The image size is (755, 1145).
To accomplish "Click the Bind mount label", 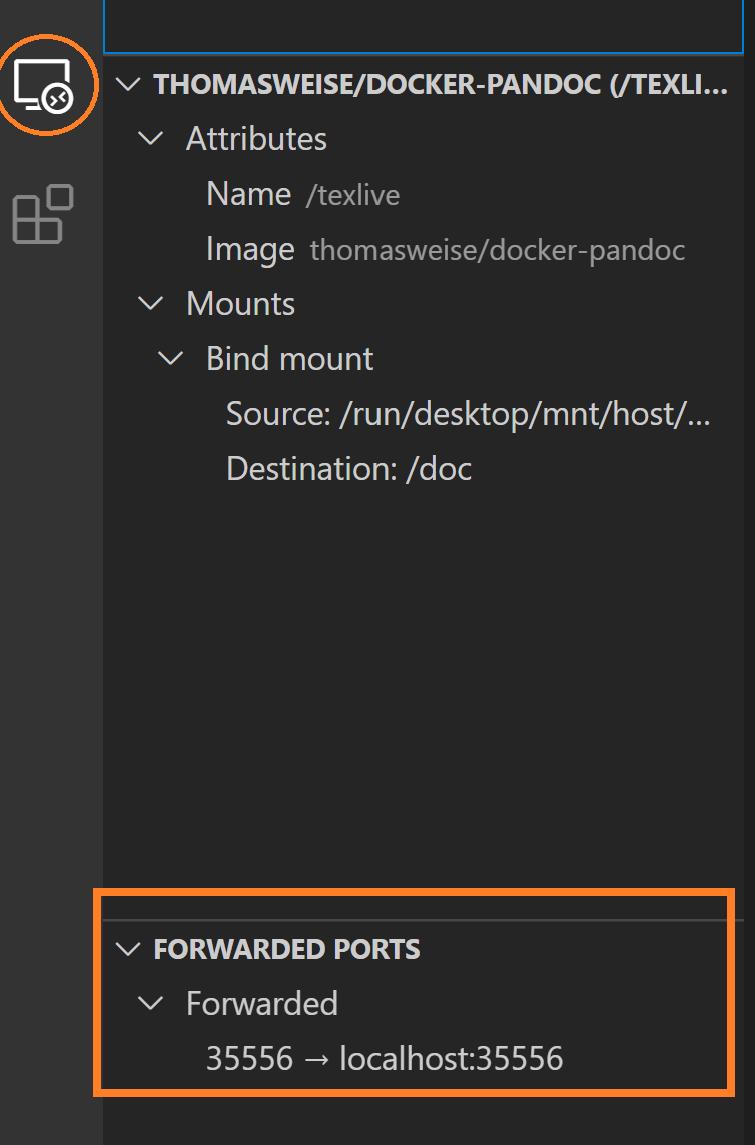I will click(289, 359).
